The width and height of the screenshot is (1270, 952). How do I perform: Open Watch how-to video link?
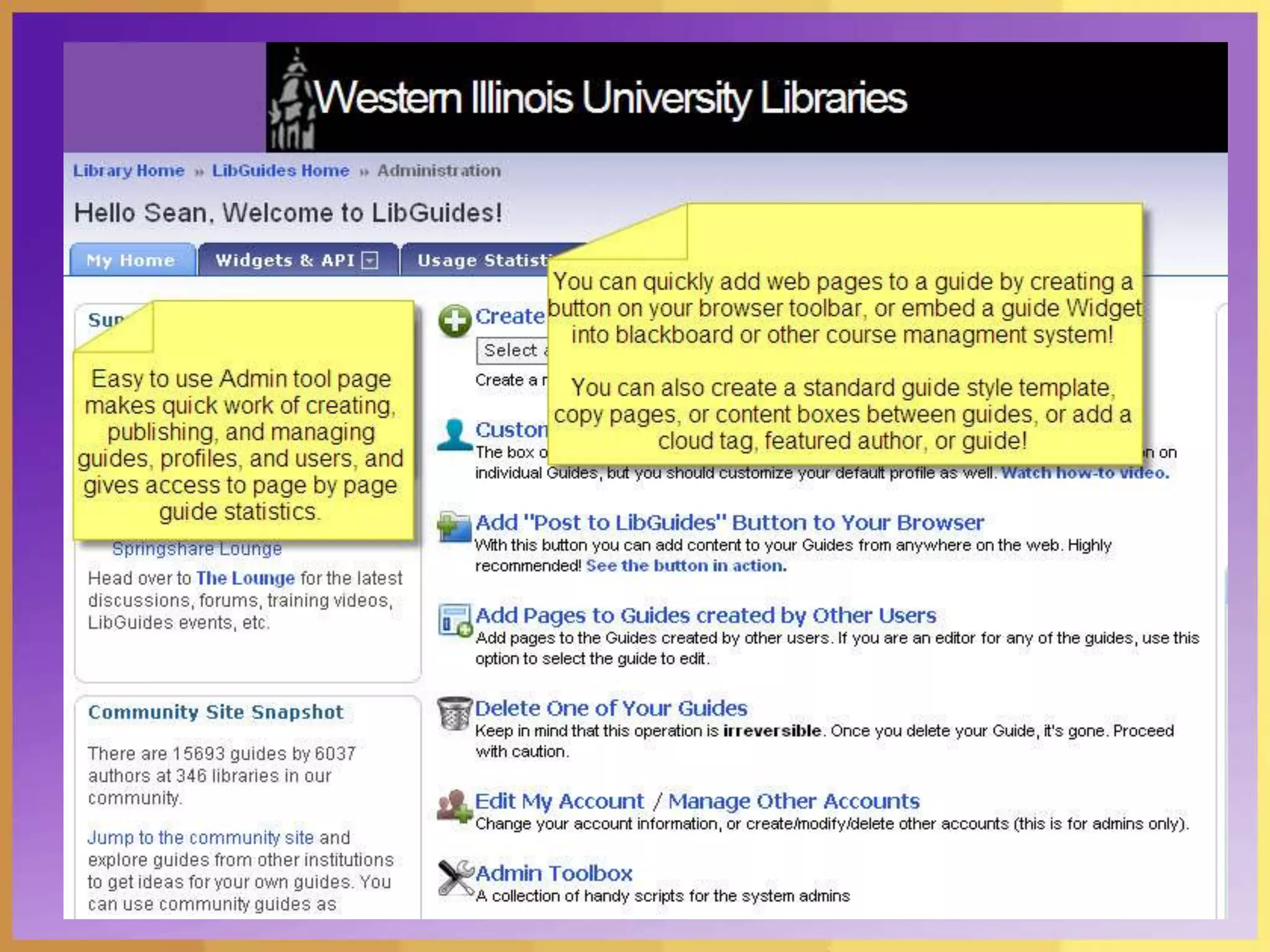1085,473
